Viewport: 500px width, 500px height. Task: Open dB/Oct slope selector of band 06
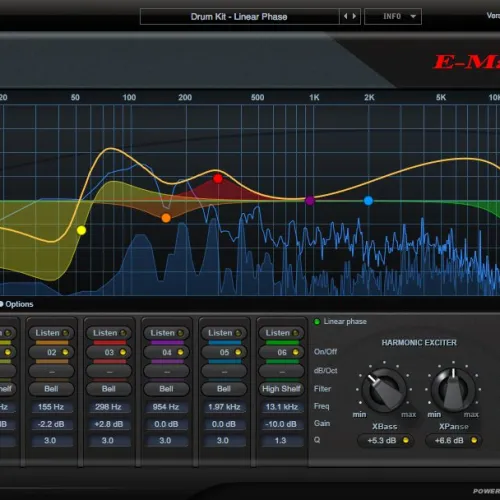[281, 371]
